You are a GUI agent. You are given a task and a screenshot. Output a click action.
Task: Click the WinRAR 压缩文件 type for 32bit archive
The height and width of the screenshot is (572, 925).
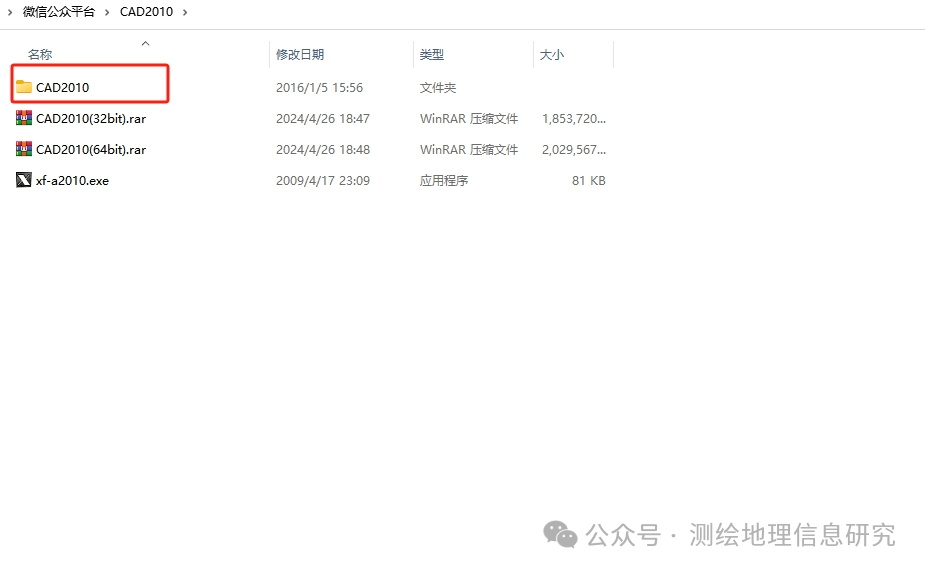point(469,119)
